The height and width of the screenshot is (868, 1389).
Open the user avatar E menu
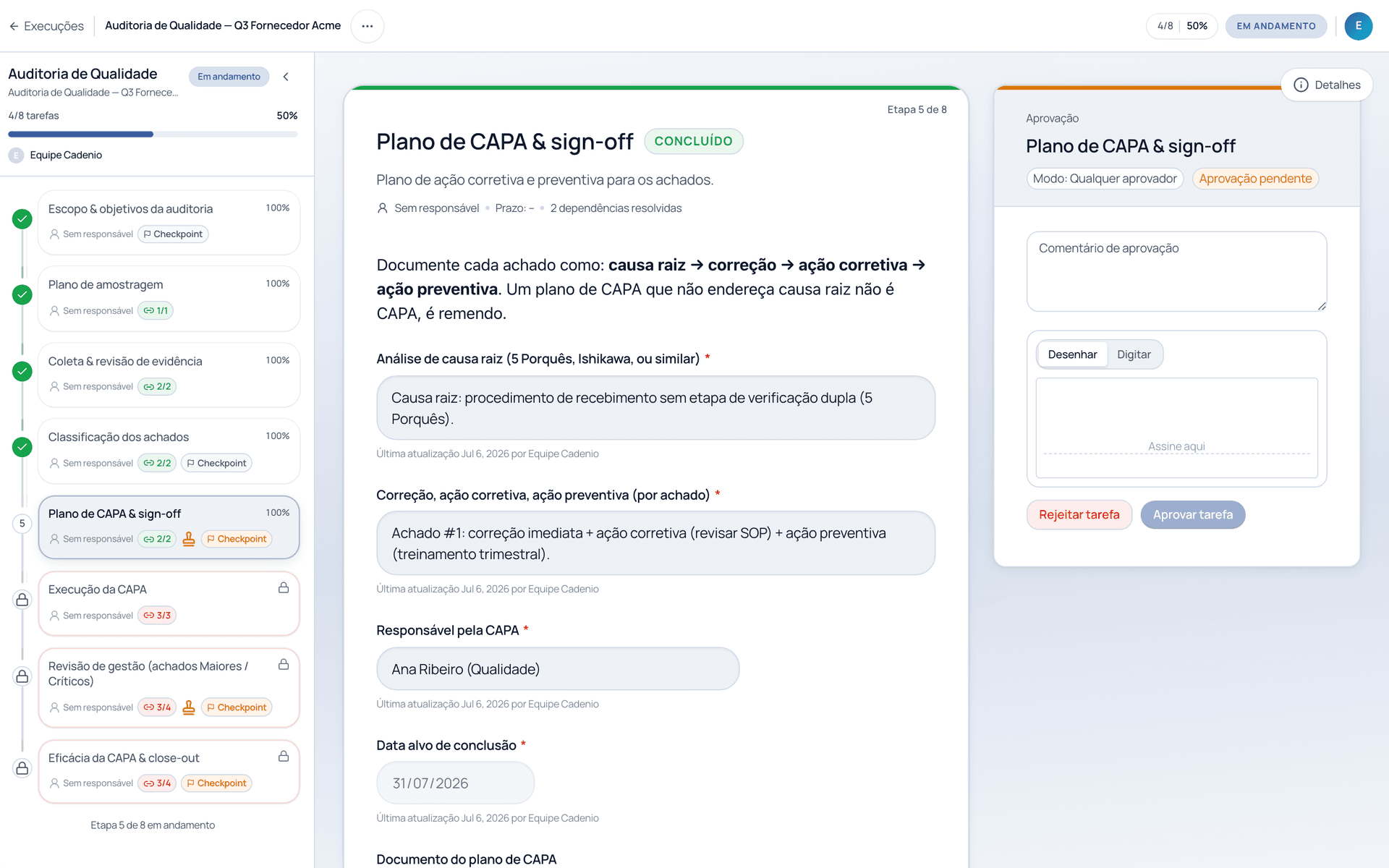(1358, 26)
